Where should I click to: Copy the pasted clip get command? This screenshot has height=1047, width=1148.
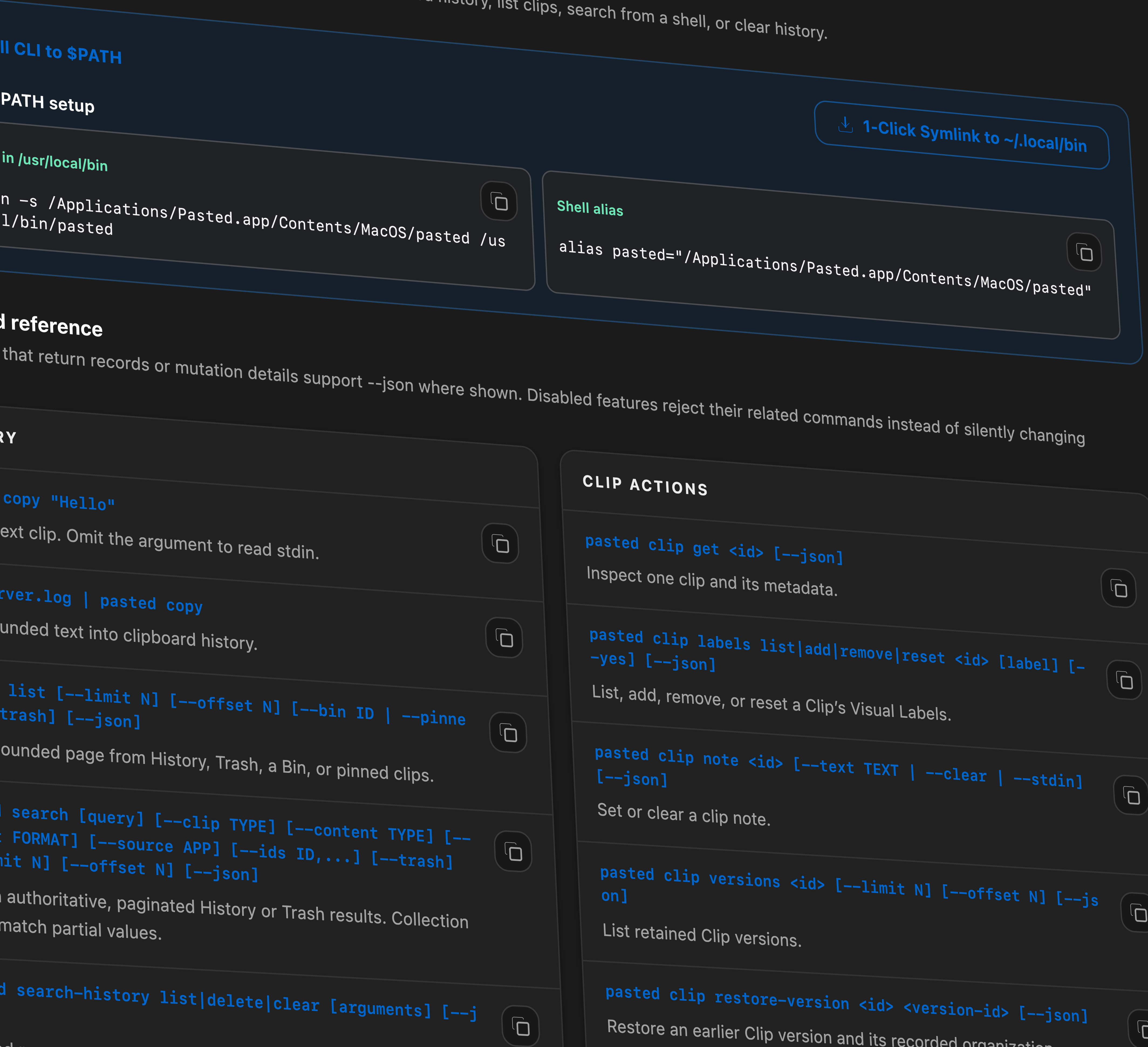click(x=1119, y=589)
